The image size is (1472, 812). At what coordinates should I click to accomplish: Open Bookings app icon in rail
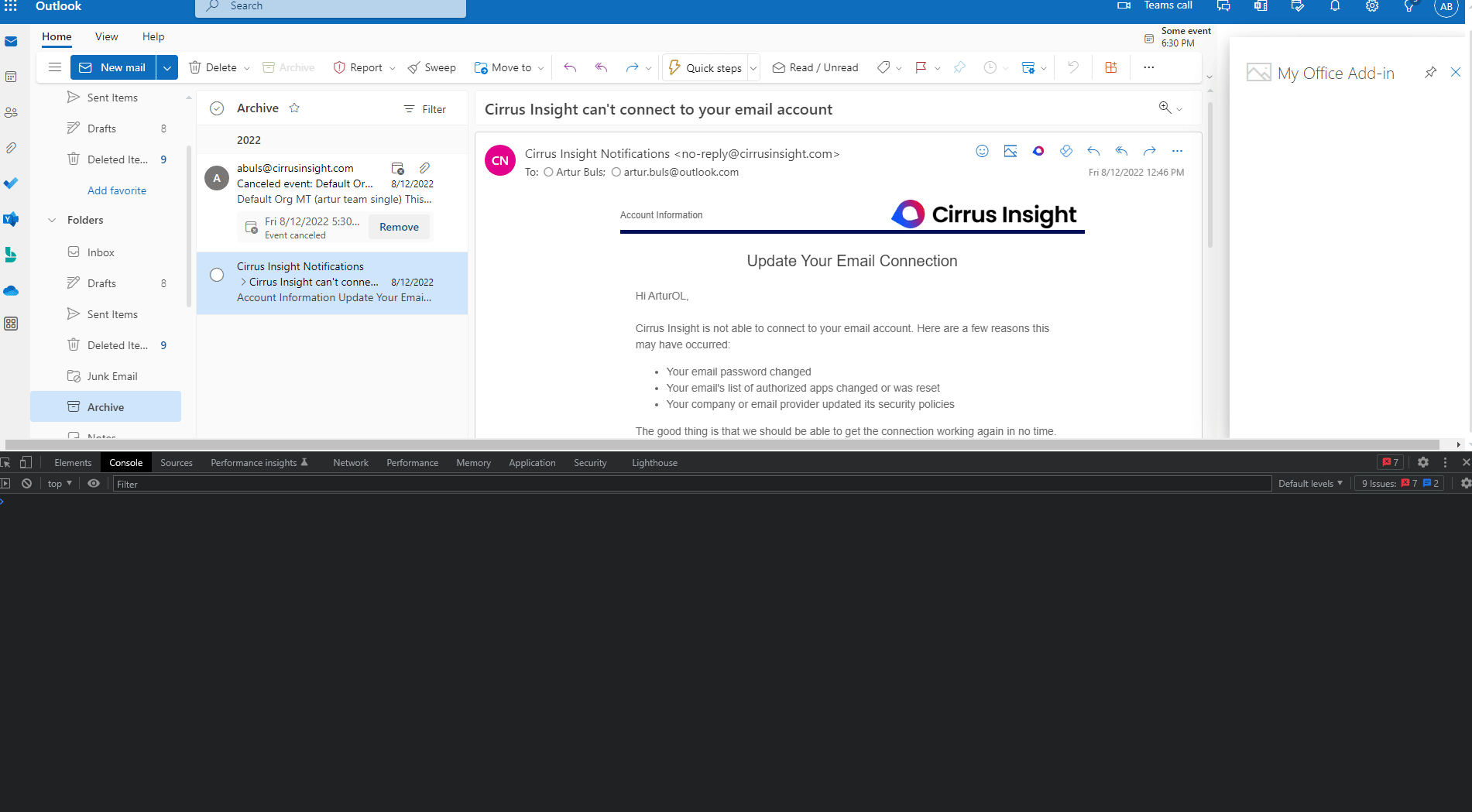(11, 255)
